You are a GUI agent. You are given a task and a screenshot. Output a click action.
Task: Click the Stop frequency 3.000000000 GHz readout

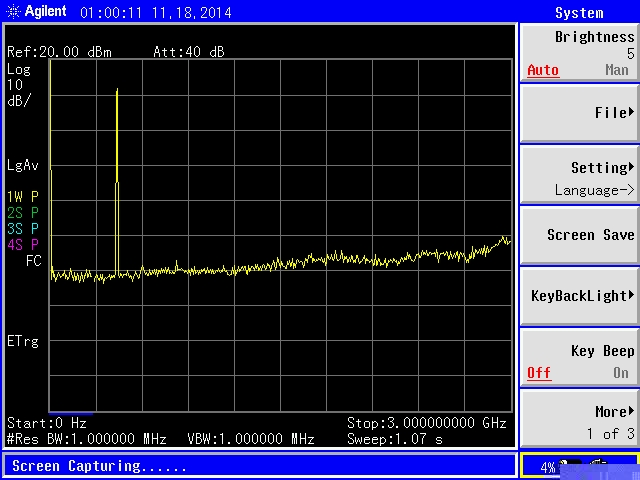tap(427, 423)
